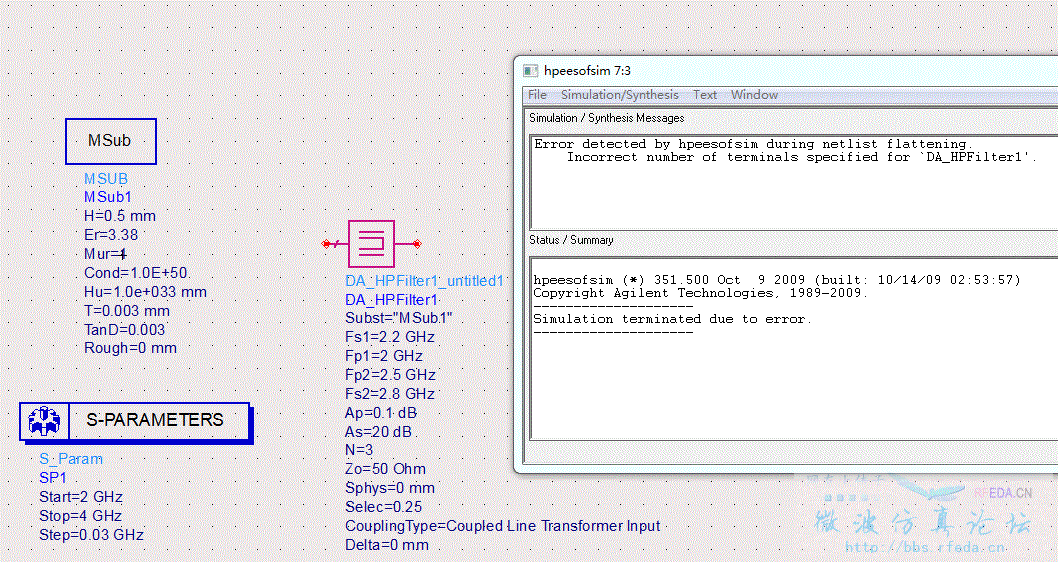The image size is (1058, 562).
Task: Click the 'Copyright Agilent Technologies' line
Action: pyautogui.click(x=700, y=293)
